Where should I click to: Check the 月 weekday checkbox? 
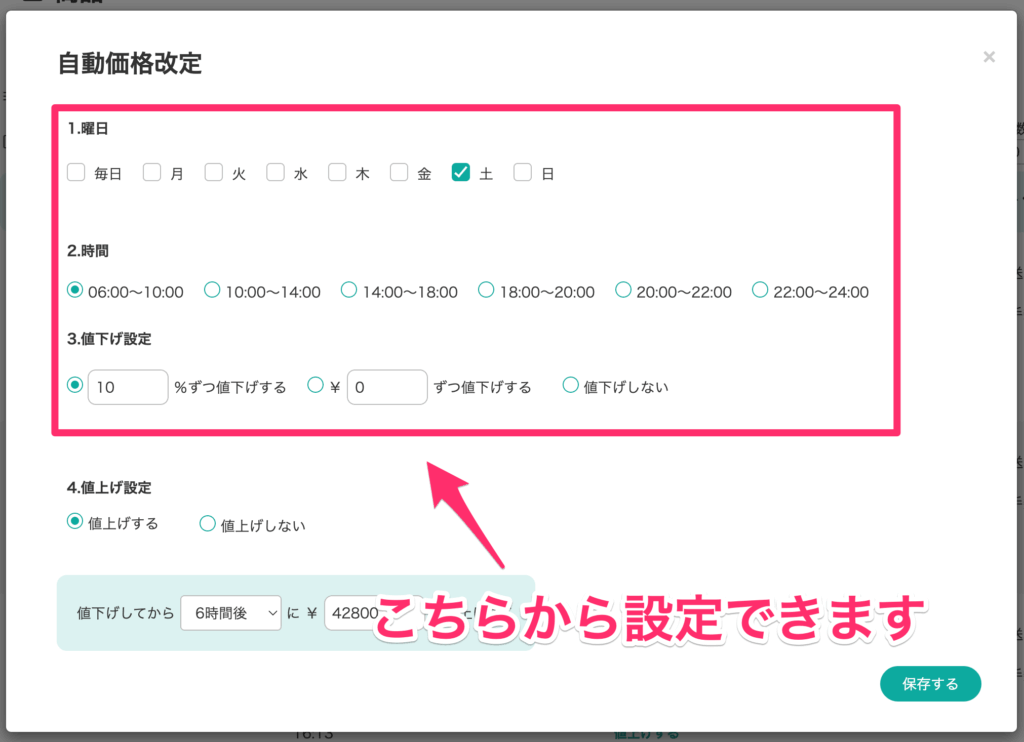pos(152,172)
